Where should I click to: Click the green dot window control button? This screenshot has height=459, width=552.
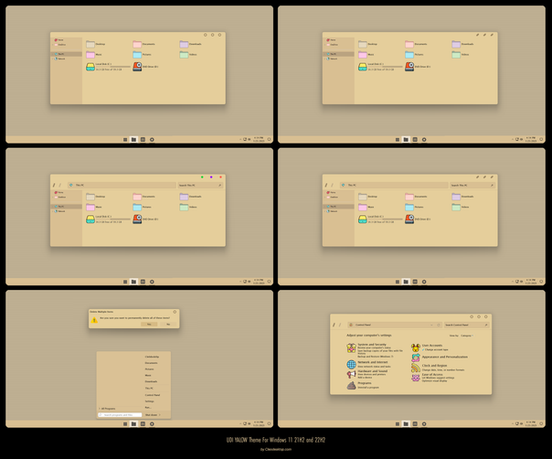[x=202, y=177]
